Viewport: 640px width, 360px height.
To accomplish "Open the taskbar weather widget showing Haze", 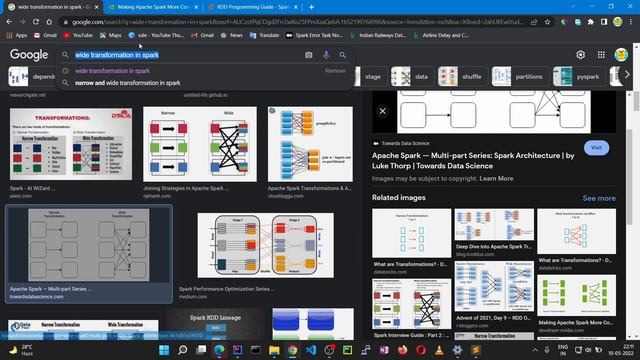I will point(20,350).
